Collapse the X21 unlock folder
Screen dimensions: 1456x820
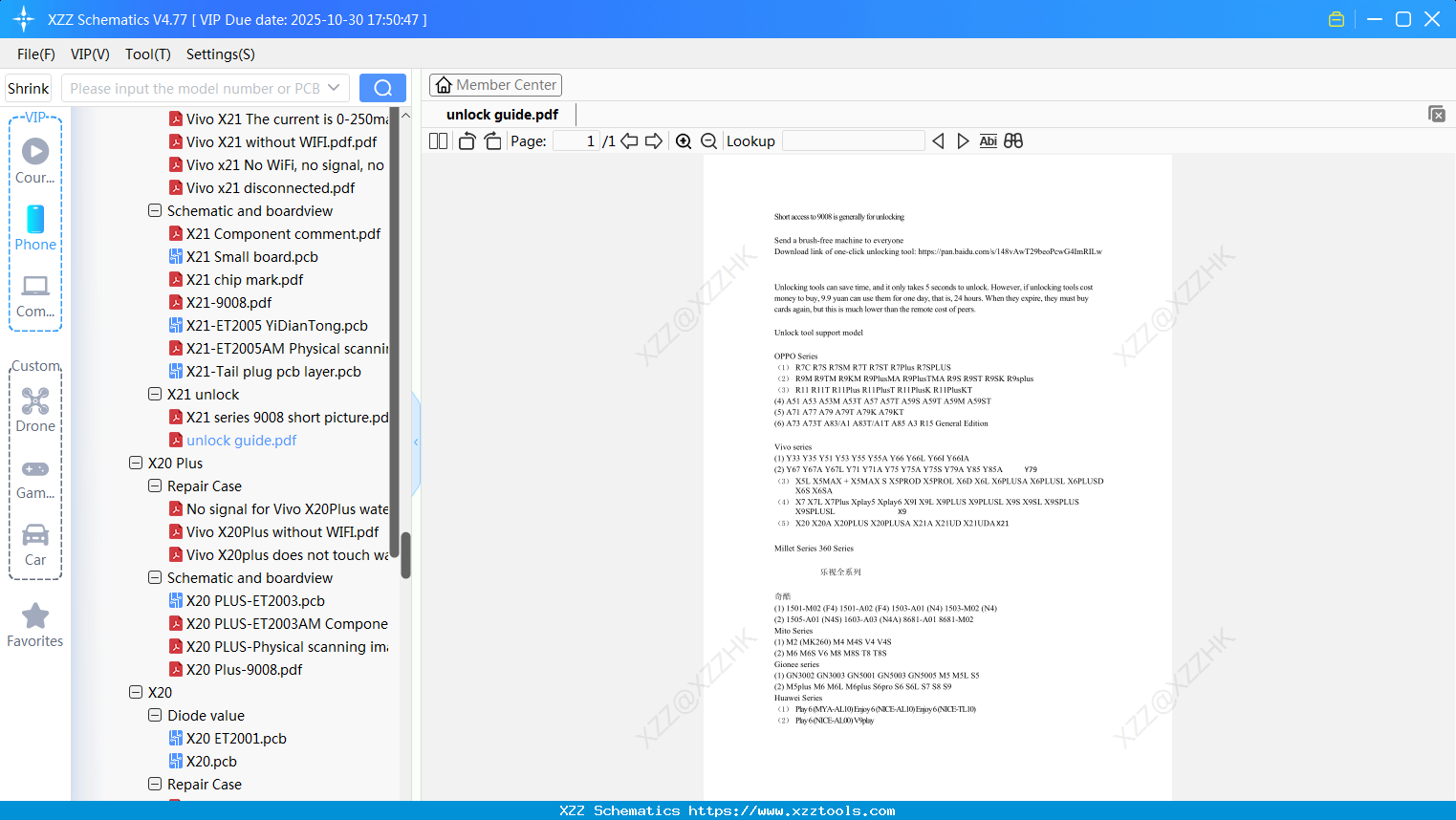click(x=155, y=395)
